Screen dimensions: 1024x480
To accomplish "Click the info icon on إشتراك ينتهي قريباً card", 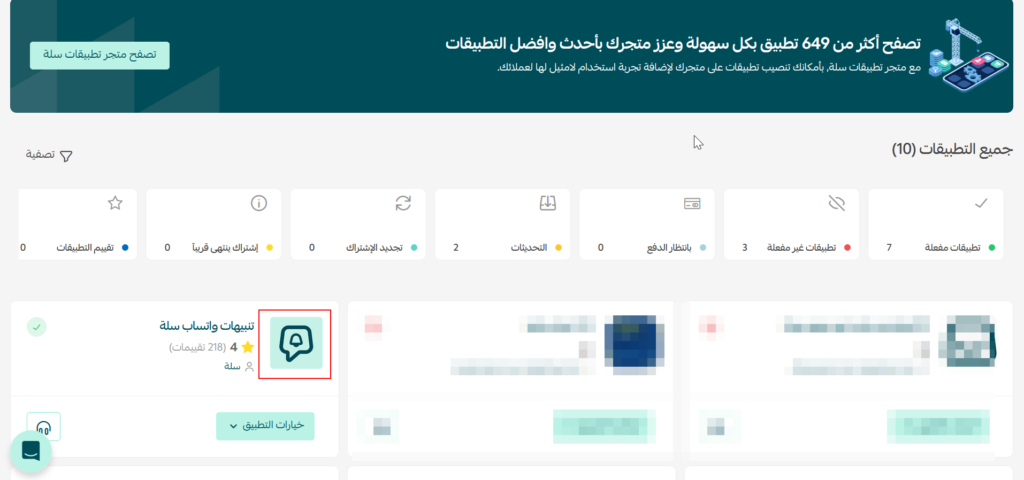I will coord(258,203).
